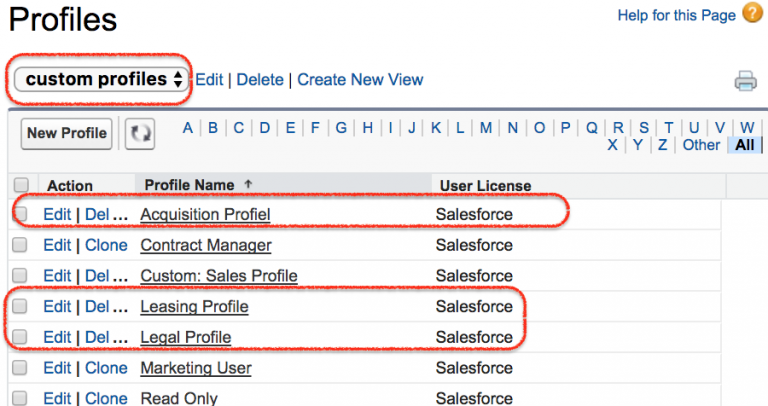The width and height of the screenshot is (768, 406).
Task: Clone the Contract Manager profile
Action: 106,245
